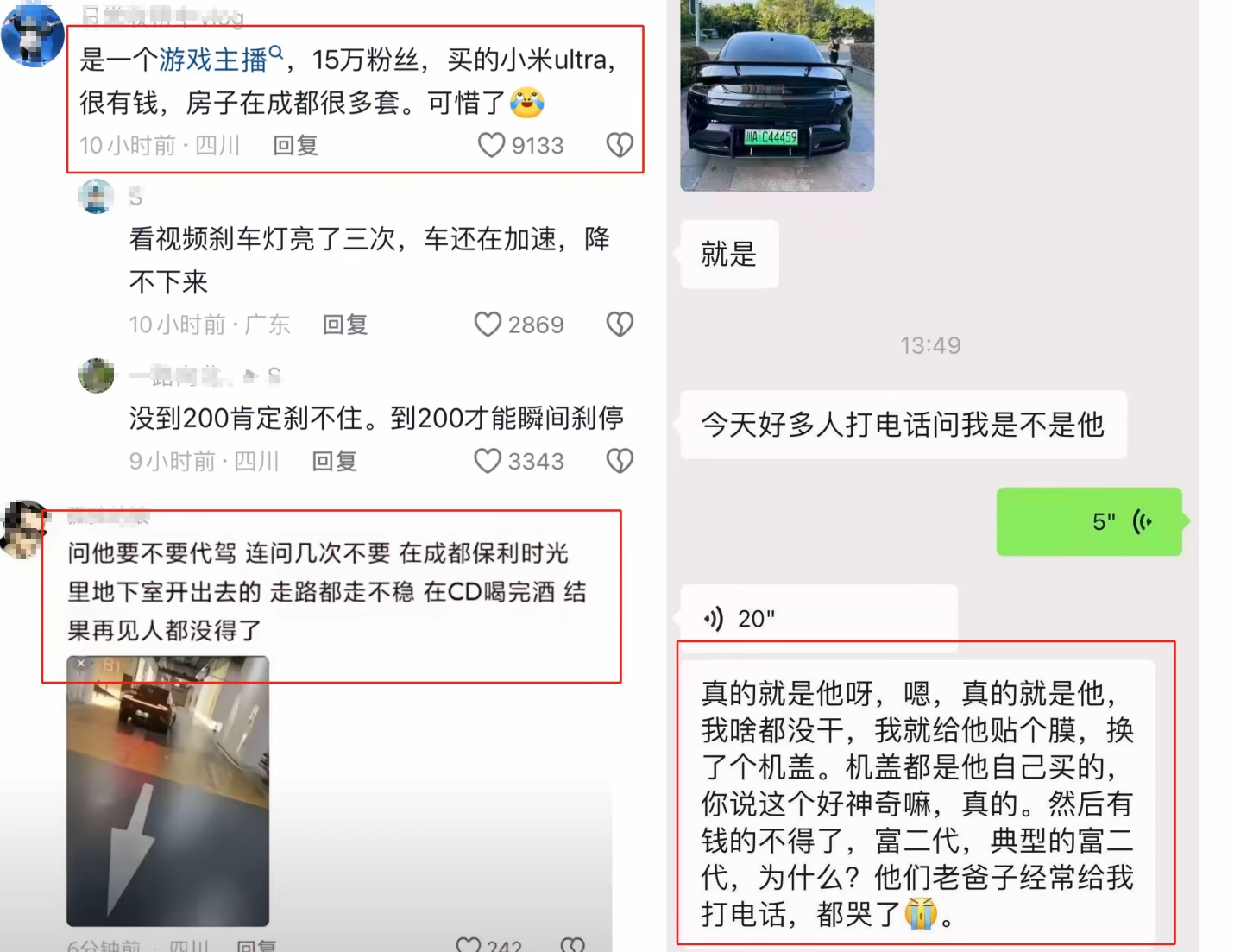
Task: Play the 20-second voice message
Action: coord(818,618)
